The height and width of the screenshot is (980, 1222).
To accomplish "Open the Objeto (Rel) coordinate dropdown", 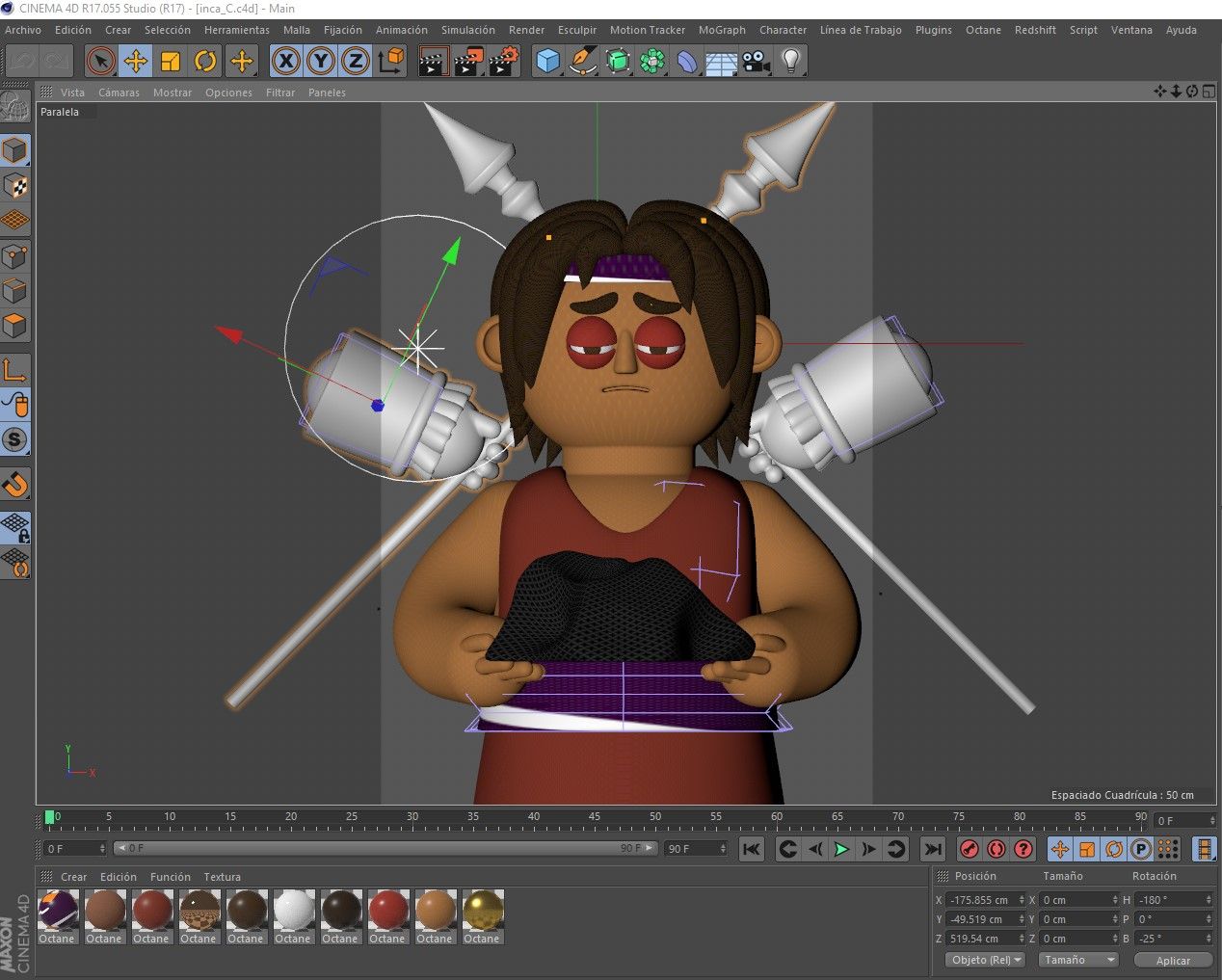I will pyautogui.click(x=985, y=960).
